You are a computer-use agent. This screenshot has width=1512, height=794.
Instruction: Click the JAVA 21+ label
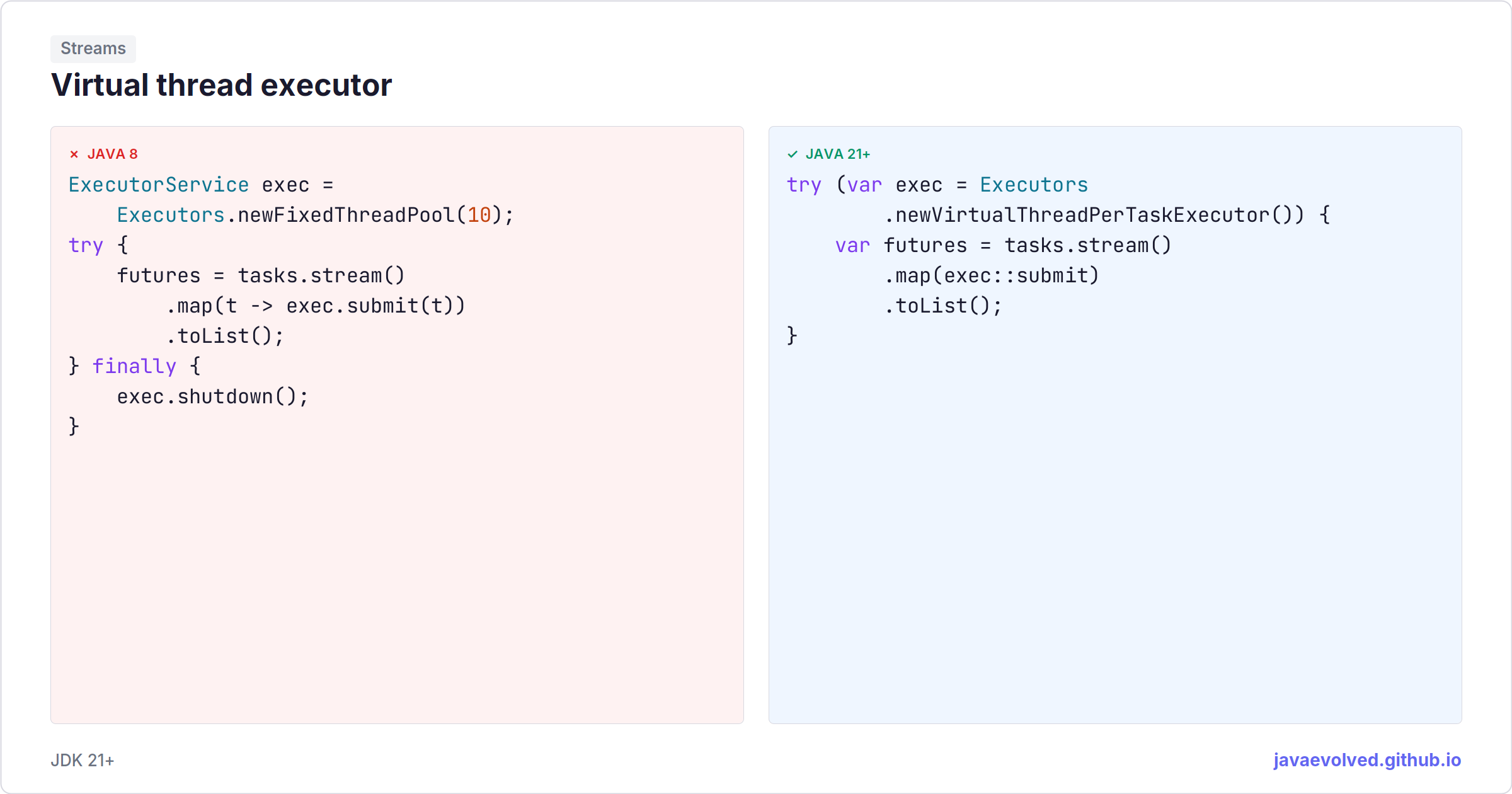click(837, 154)
